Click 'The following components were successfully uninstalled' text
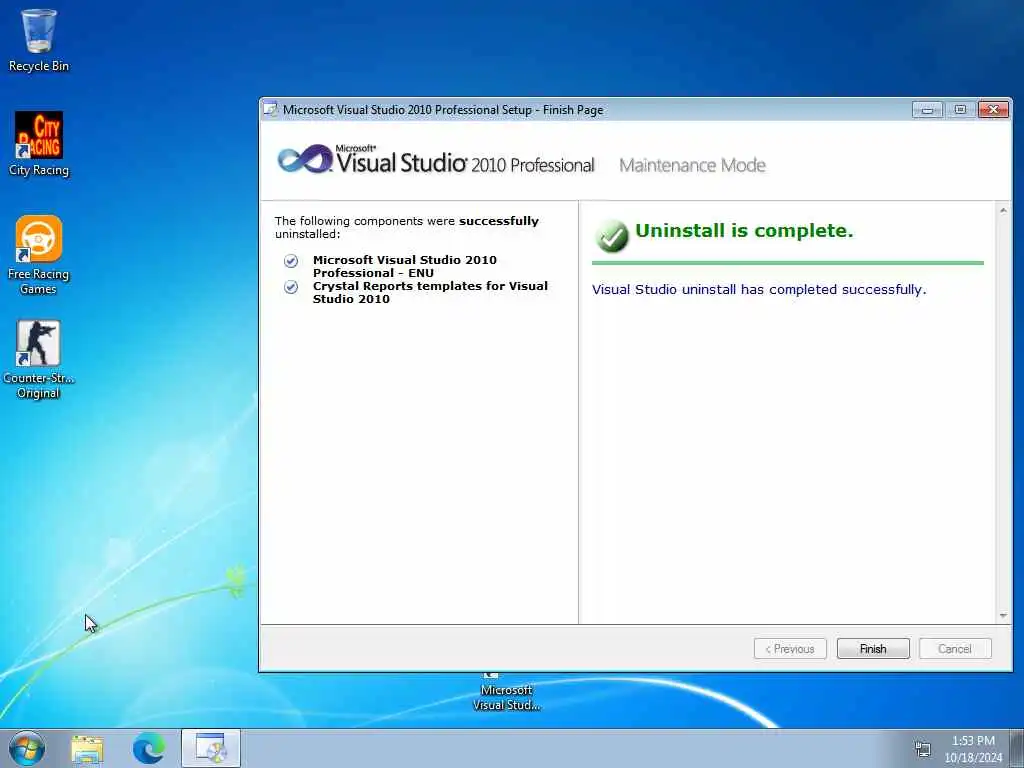This screenshot has width=1024, height=768. coord(407,227)
